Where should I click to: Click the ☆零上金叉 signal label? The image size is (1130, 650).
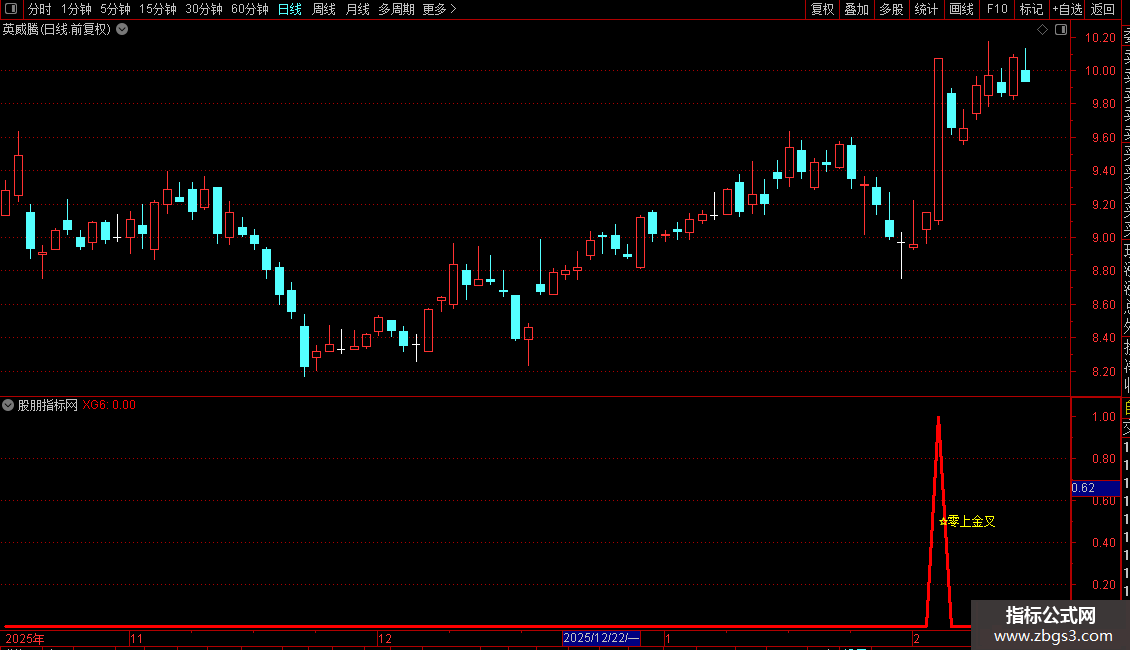(x=967, y=521)
